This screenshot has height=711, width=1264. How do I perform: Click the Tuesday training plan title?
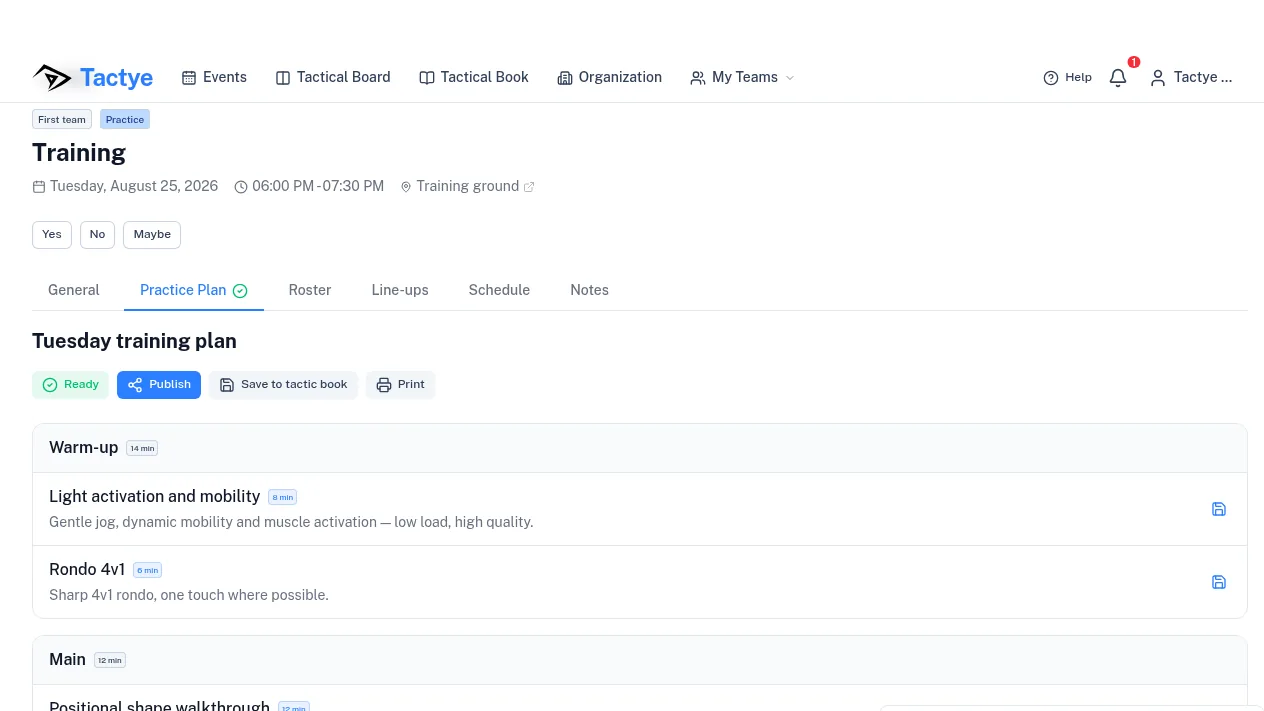[x=134, y=341]
